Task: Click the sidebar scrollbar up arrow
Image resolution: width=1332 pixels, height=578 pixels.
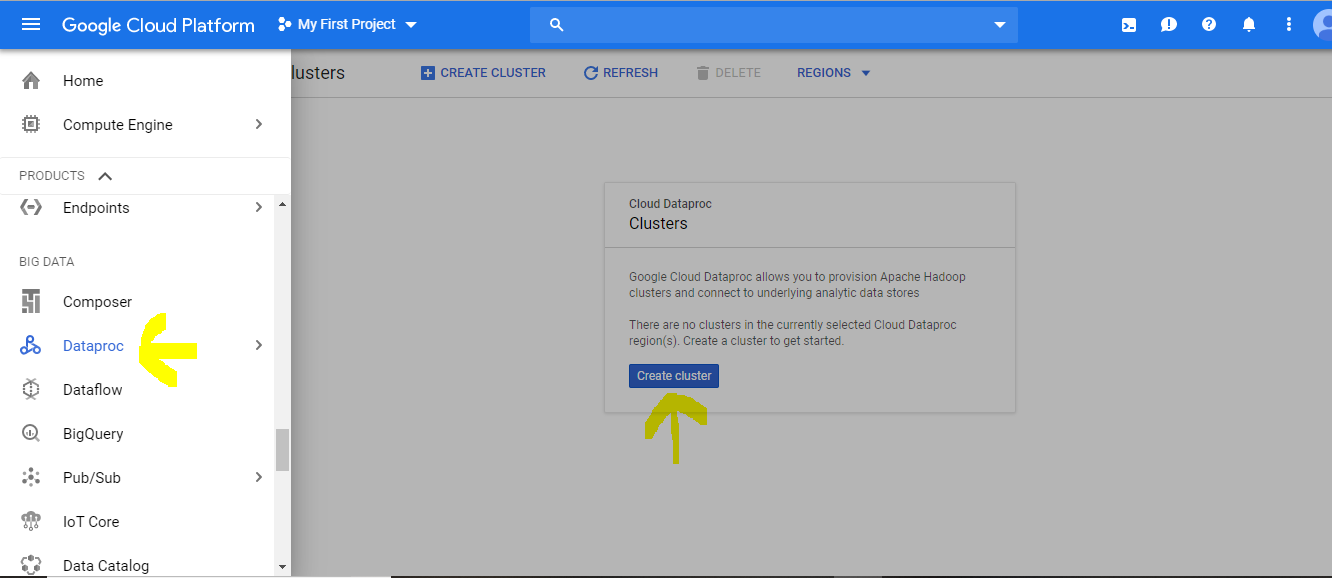Action: coord(282,204)
